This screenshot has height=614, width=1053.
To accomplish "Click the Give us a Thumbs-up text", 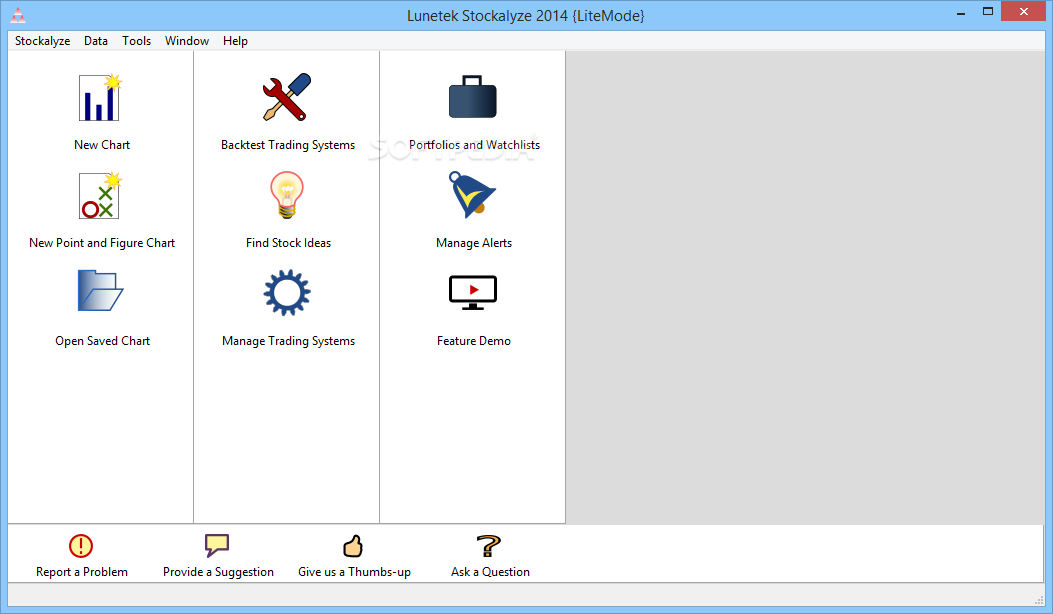I will pyautogui.click(x=355, y=572).
